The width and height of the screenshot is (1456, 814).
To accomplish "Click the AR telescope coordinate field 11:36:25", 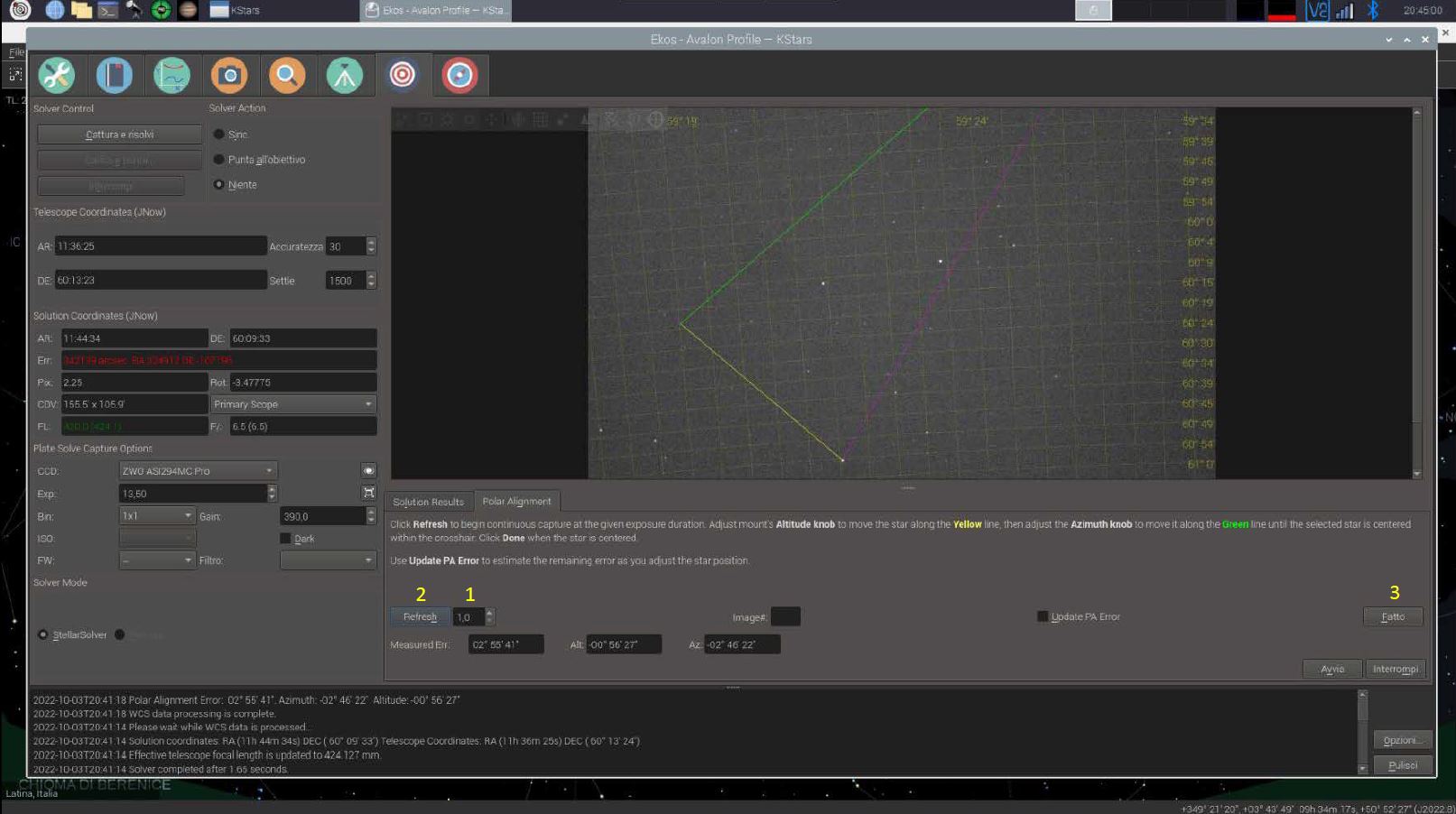I will (161, 246).
